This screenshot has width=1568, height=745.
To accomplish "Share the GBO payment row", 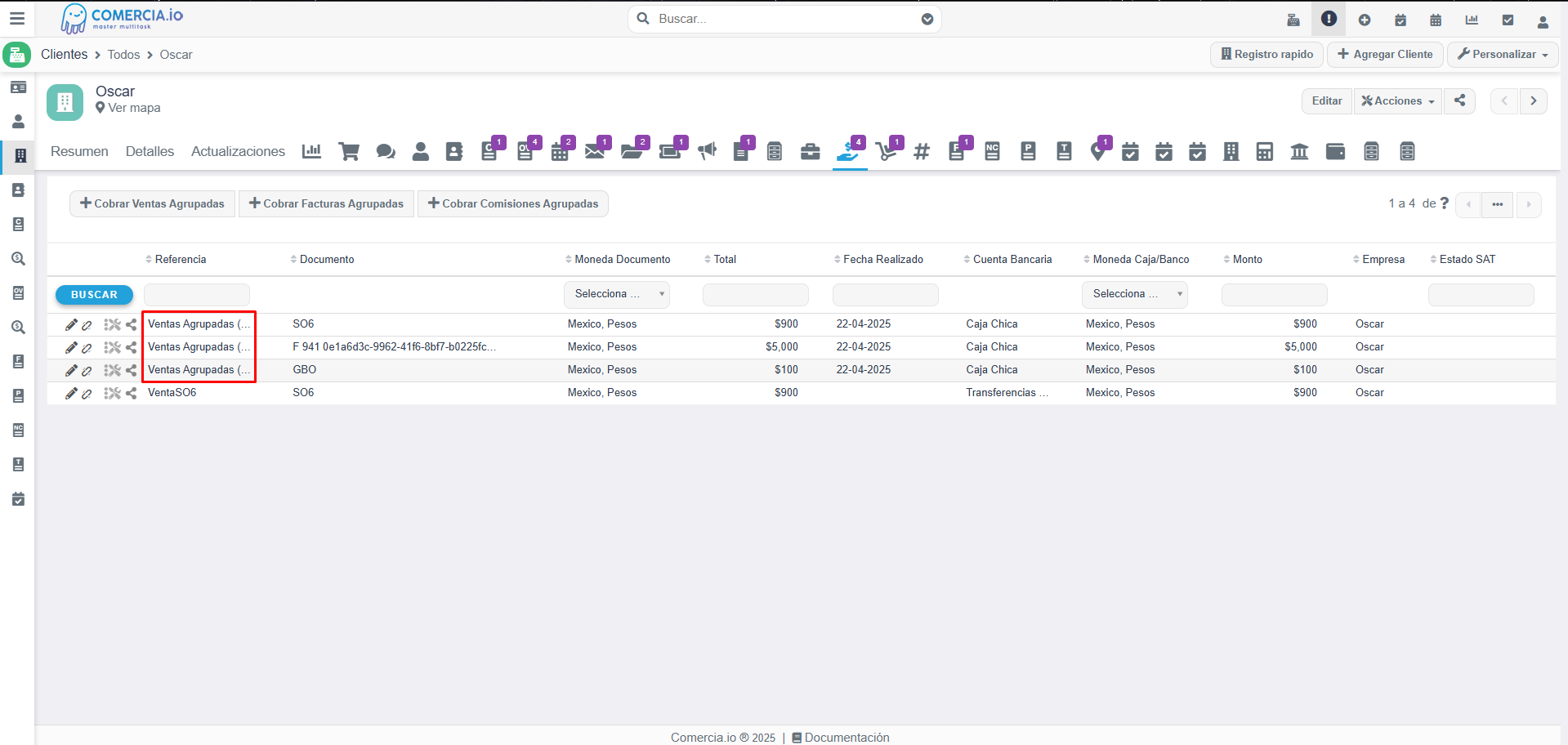I will point(131,370).
